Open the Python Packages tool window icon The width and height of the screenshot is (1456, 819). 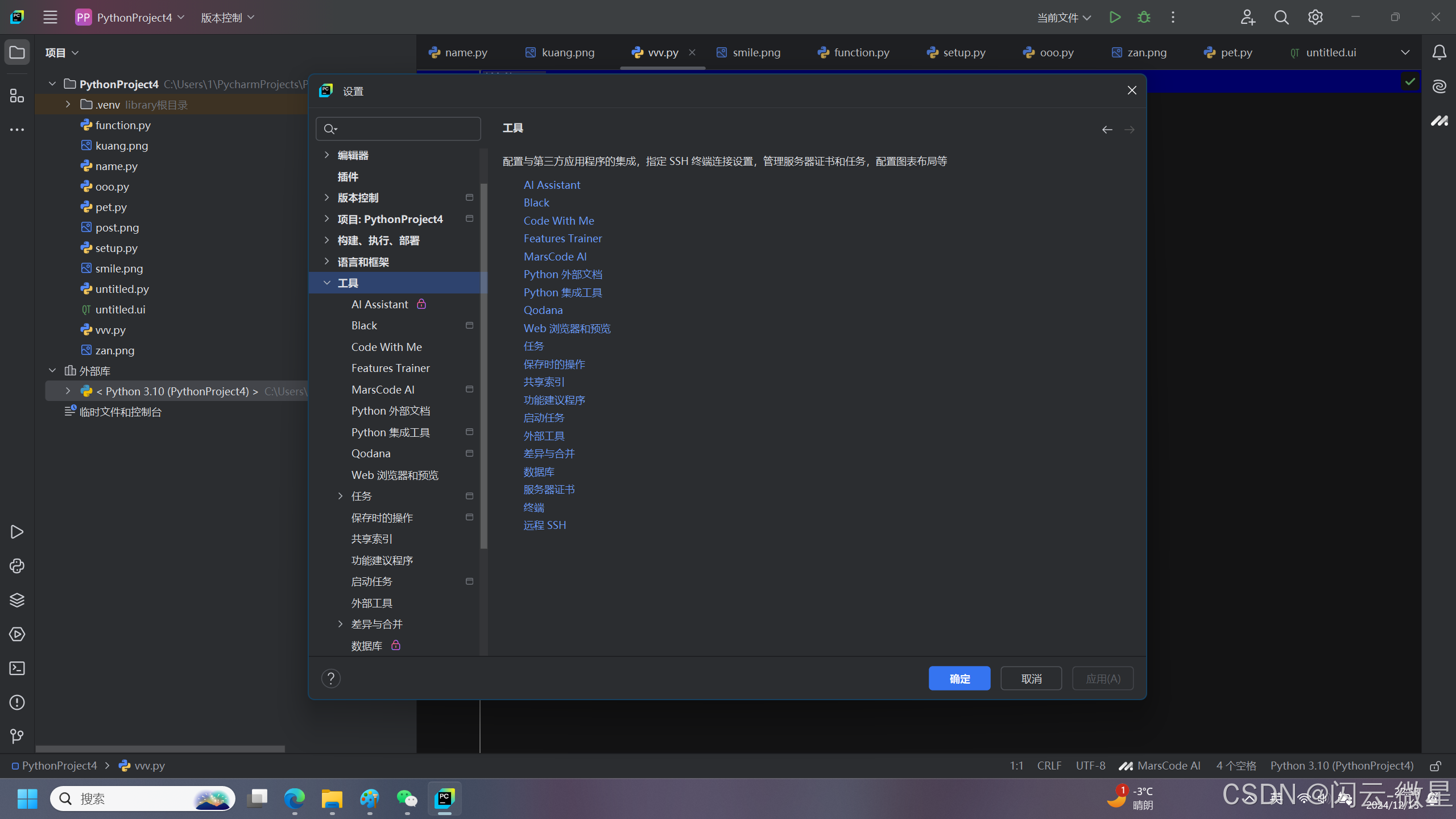click(17, 600)
